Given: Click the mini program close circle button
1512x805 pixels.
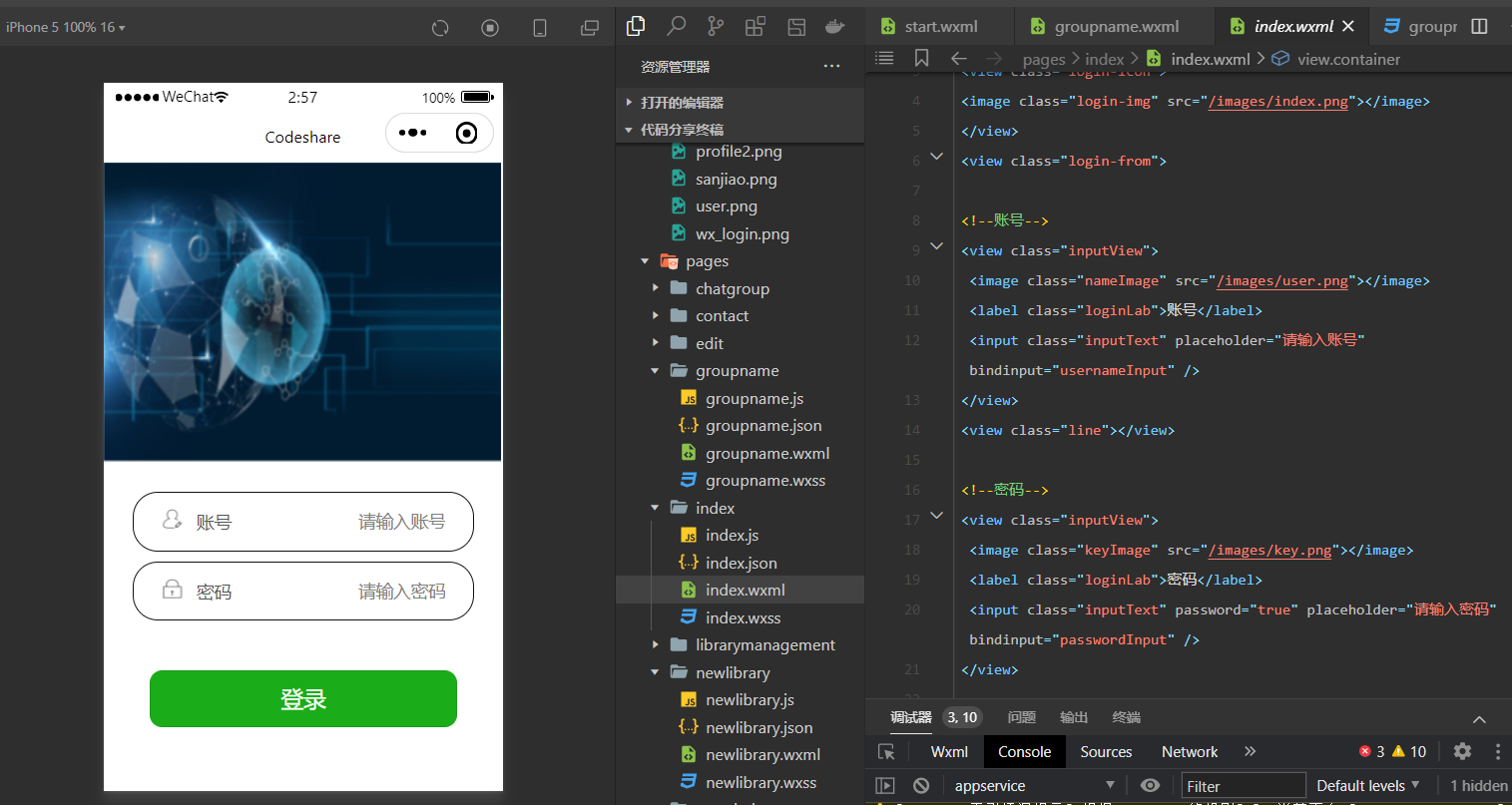Looking at the screenshot, I should coord(466,133).
